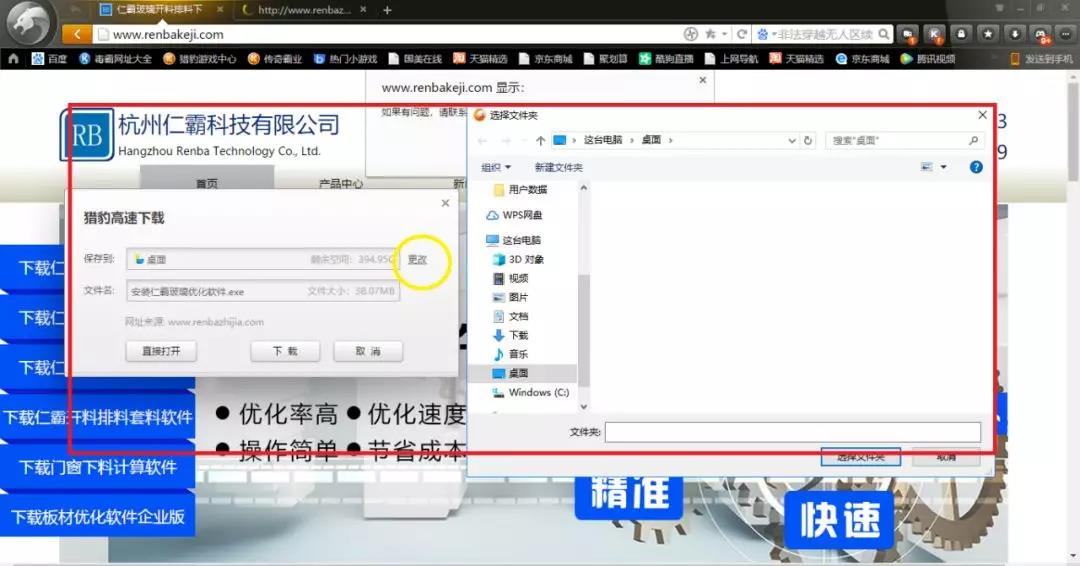Open the 传奇霸业 bookmark
Viewport: 1080px width, 566px height.
point(275,59)
